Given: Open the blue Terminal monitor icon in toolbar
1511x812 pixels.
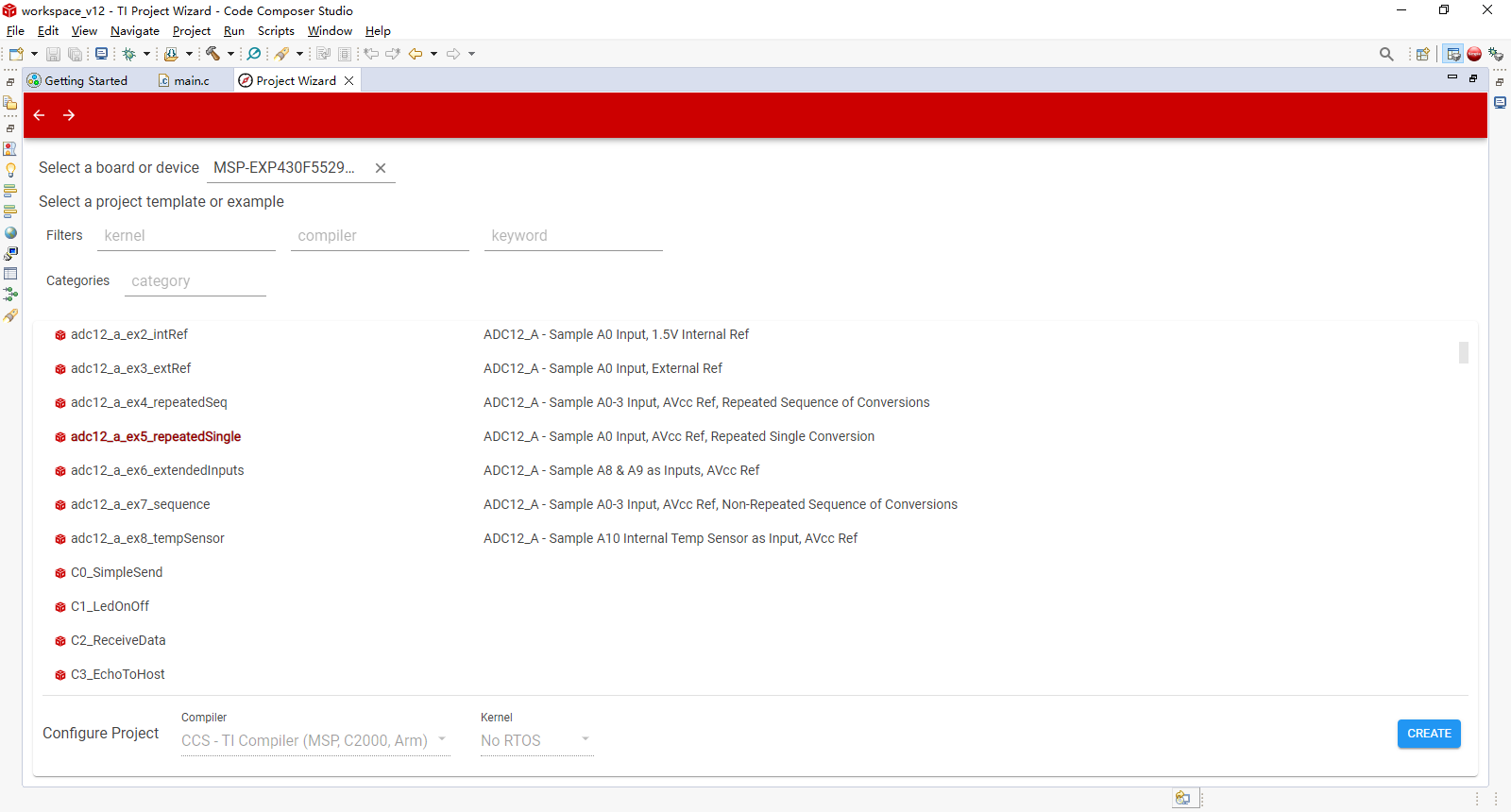Looking at the screenshot, I should [101, 54].
